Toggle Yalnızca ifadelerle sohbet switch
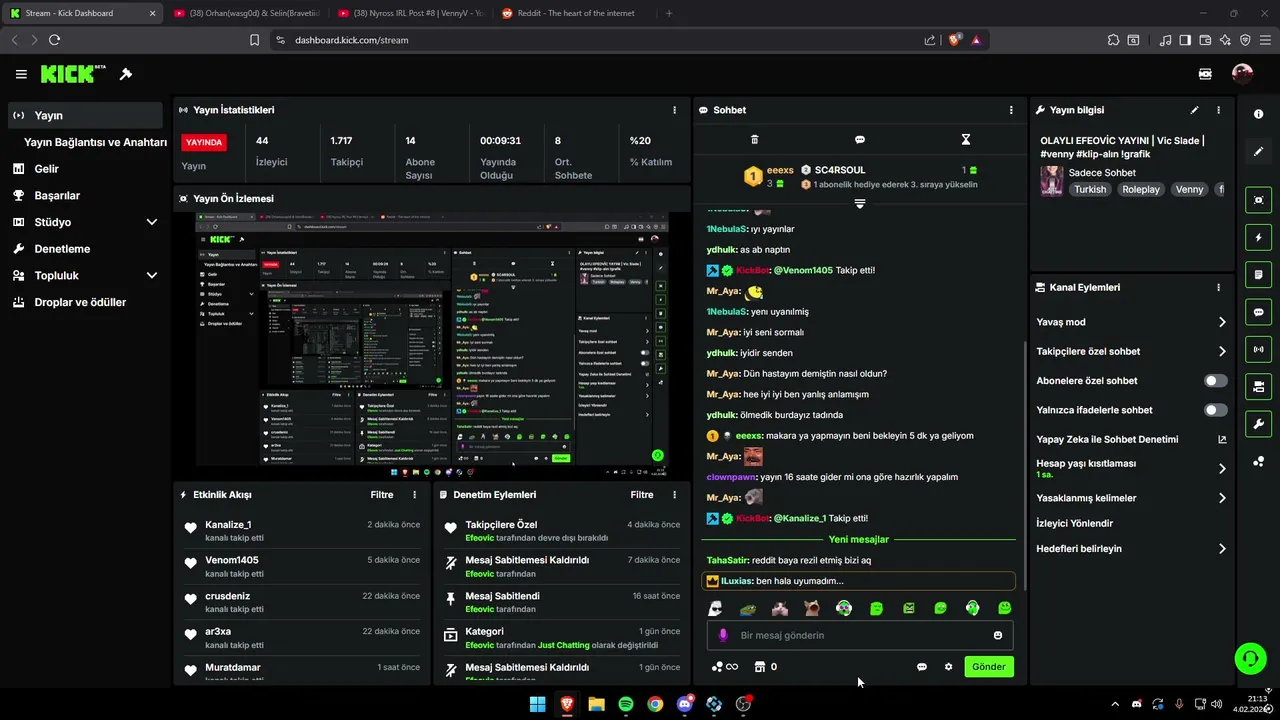The image size is (1280, 720). pyautogui.click(x=1215, y=410)
